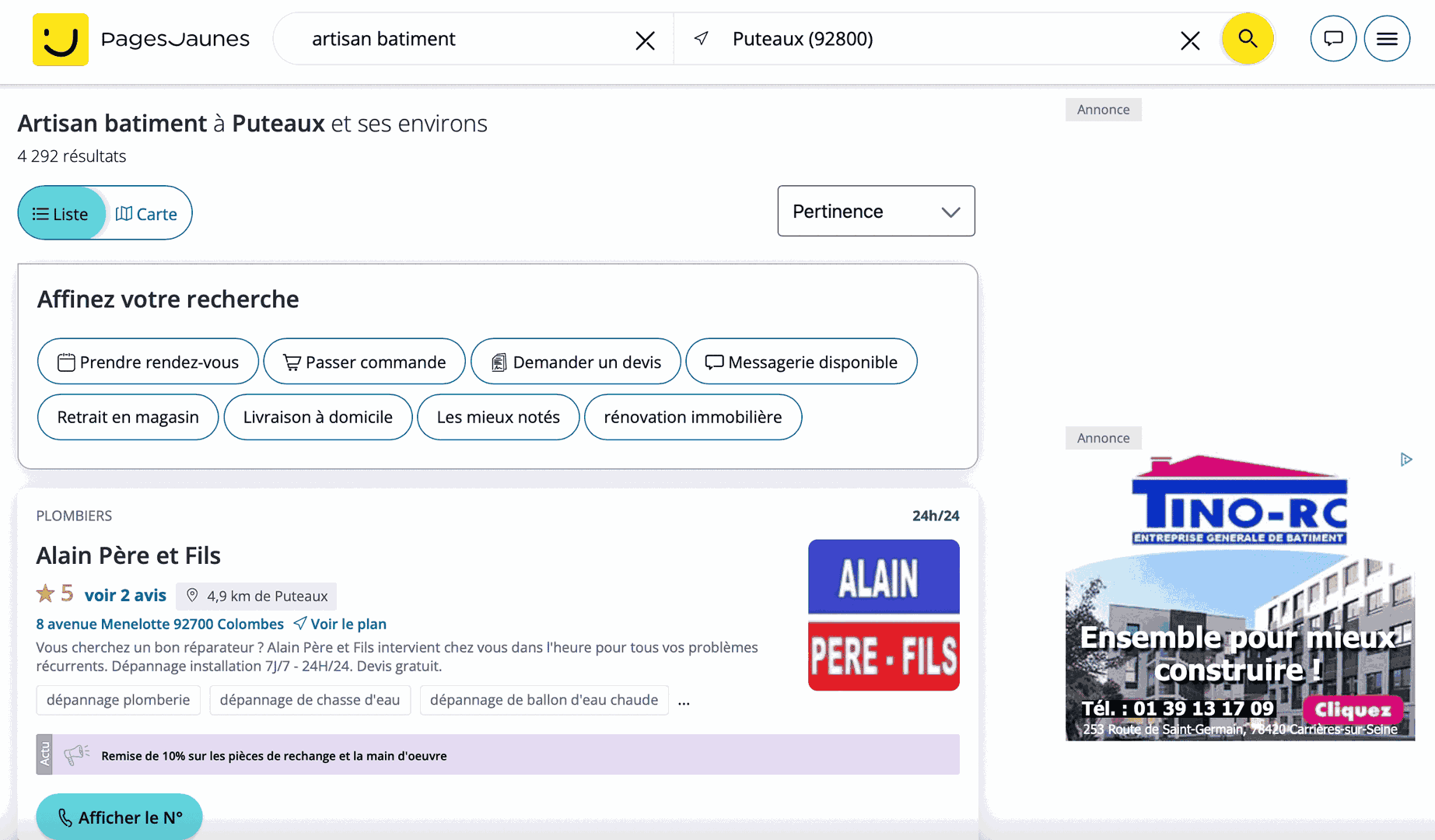Open the messages chat icon
Screen dimensions: 1435x840
pyautogui.click(x=1333, y=38)
